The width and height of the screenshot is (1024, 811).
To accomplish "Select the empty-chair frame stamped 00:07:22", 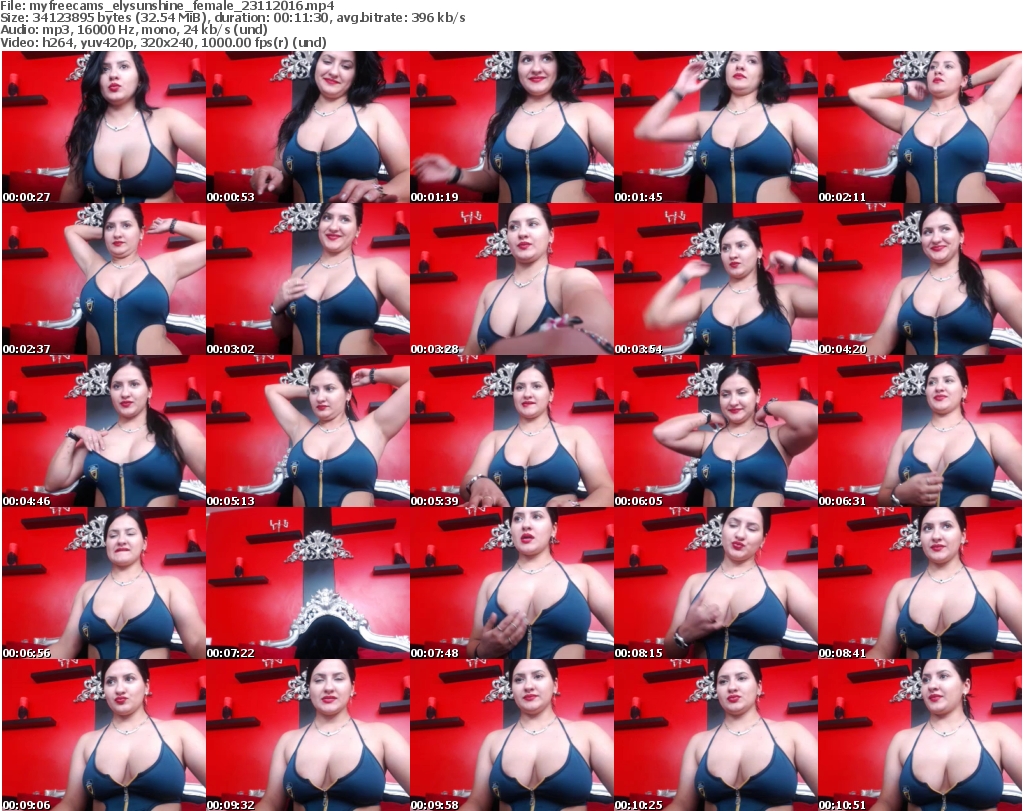I will [308, 583].
